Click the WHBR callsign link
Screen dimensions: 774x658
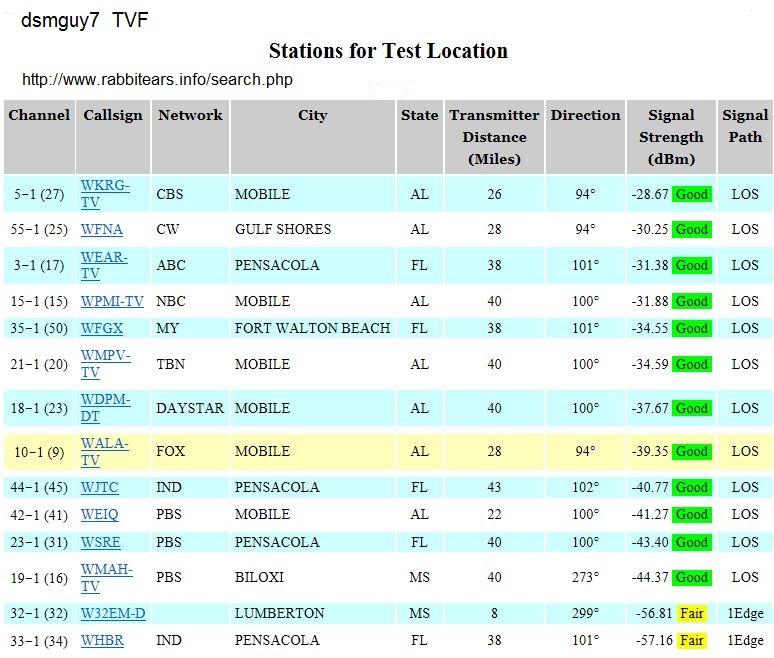click(x=102, y=640)
